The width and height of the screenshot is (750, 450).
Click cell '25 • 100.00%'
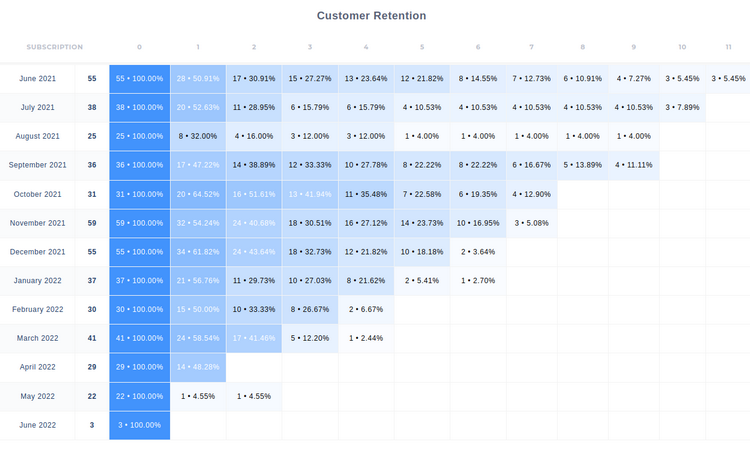point(140,136)
